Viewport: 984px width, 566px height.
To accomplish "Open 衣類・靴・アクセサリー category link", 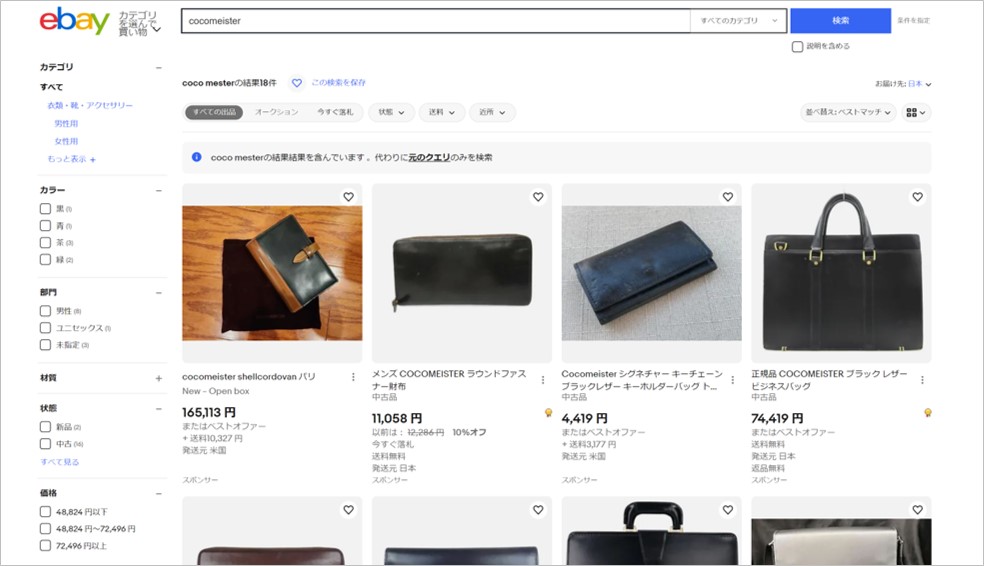I will (90, 105).
